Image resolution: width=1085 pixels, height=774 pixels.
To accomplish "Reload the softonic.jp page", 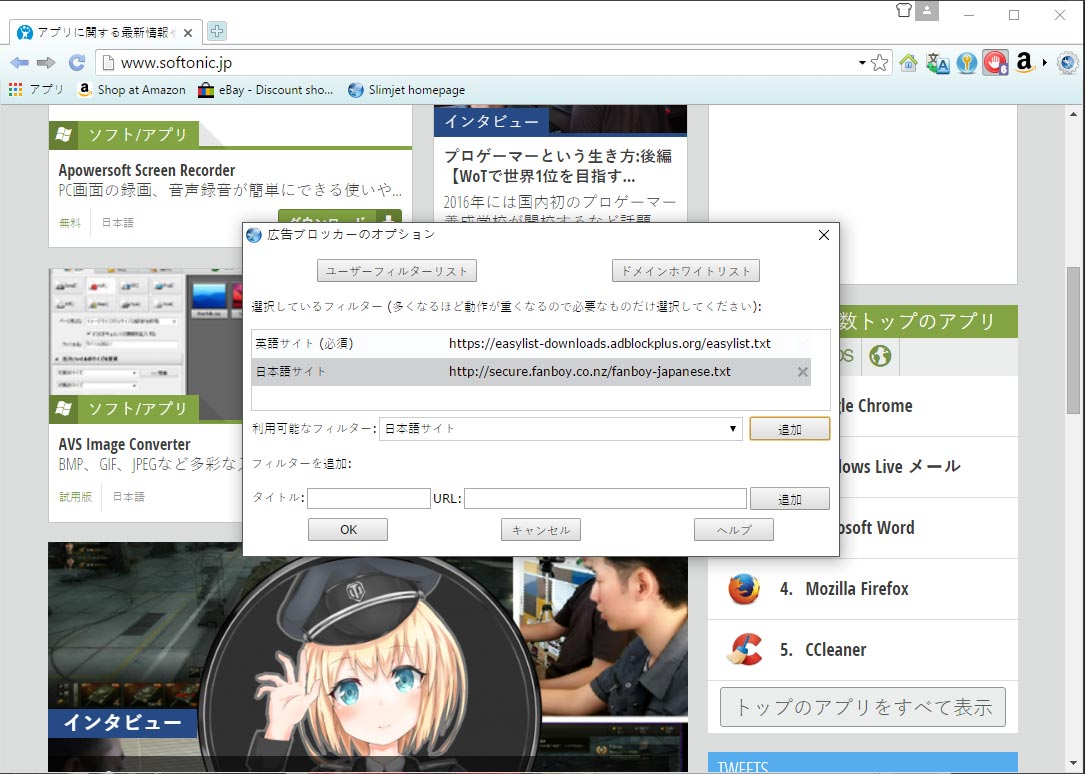I will (77, 63).
